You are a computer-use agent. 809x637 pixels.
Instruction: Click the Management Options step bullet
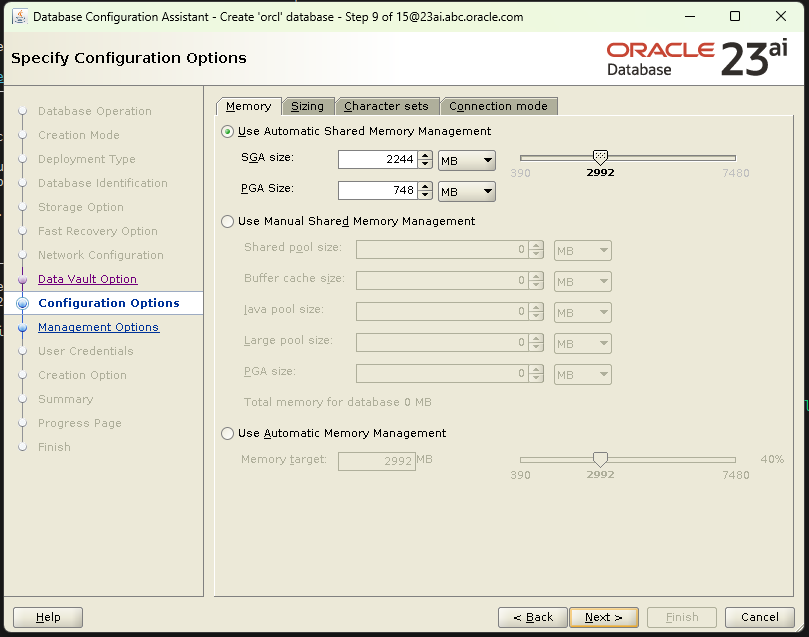tap(22, 328)
